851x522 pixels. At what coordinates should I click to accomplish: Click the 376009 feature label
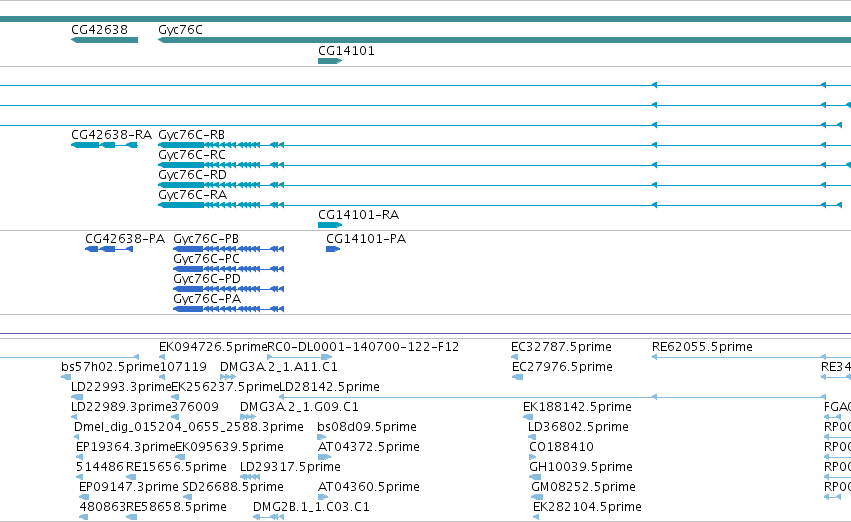click(x=195, y=407)
